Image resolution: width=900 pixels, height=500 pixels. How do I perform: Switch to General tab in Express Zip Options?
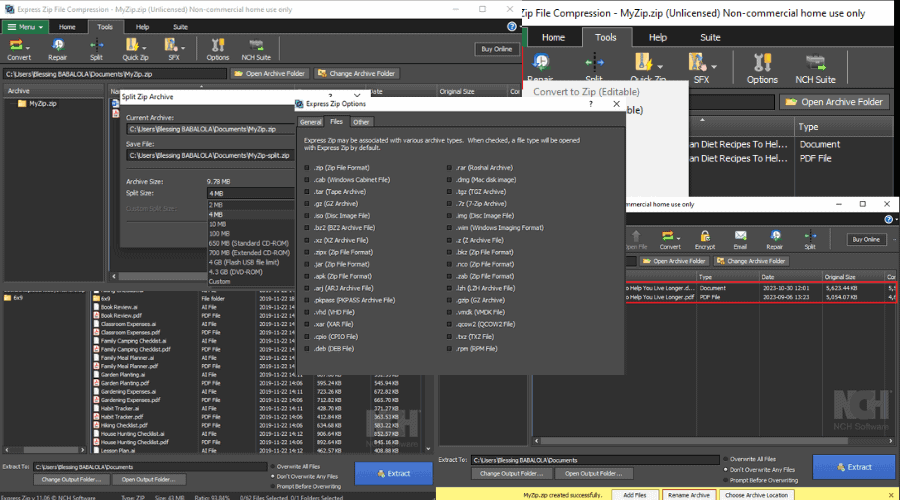click(311, 122)
